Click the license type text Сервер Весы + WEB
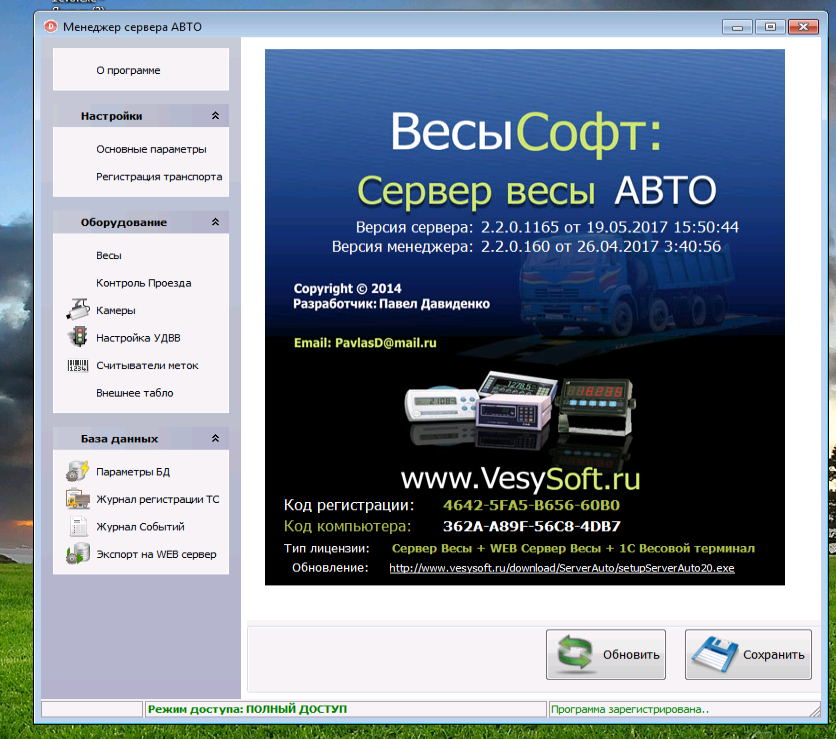 click(573, 548)
